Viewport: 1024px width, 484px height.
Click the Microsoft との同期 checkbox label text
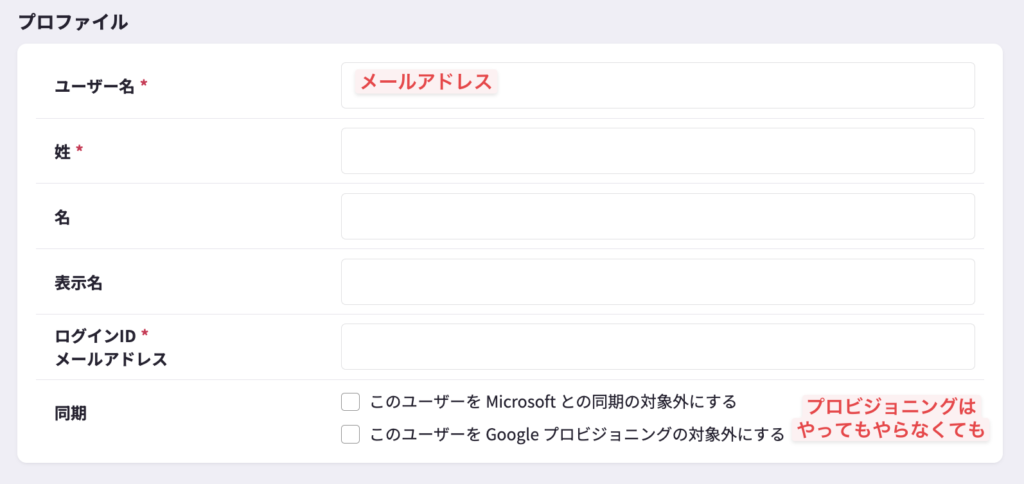coord(553,402)
